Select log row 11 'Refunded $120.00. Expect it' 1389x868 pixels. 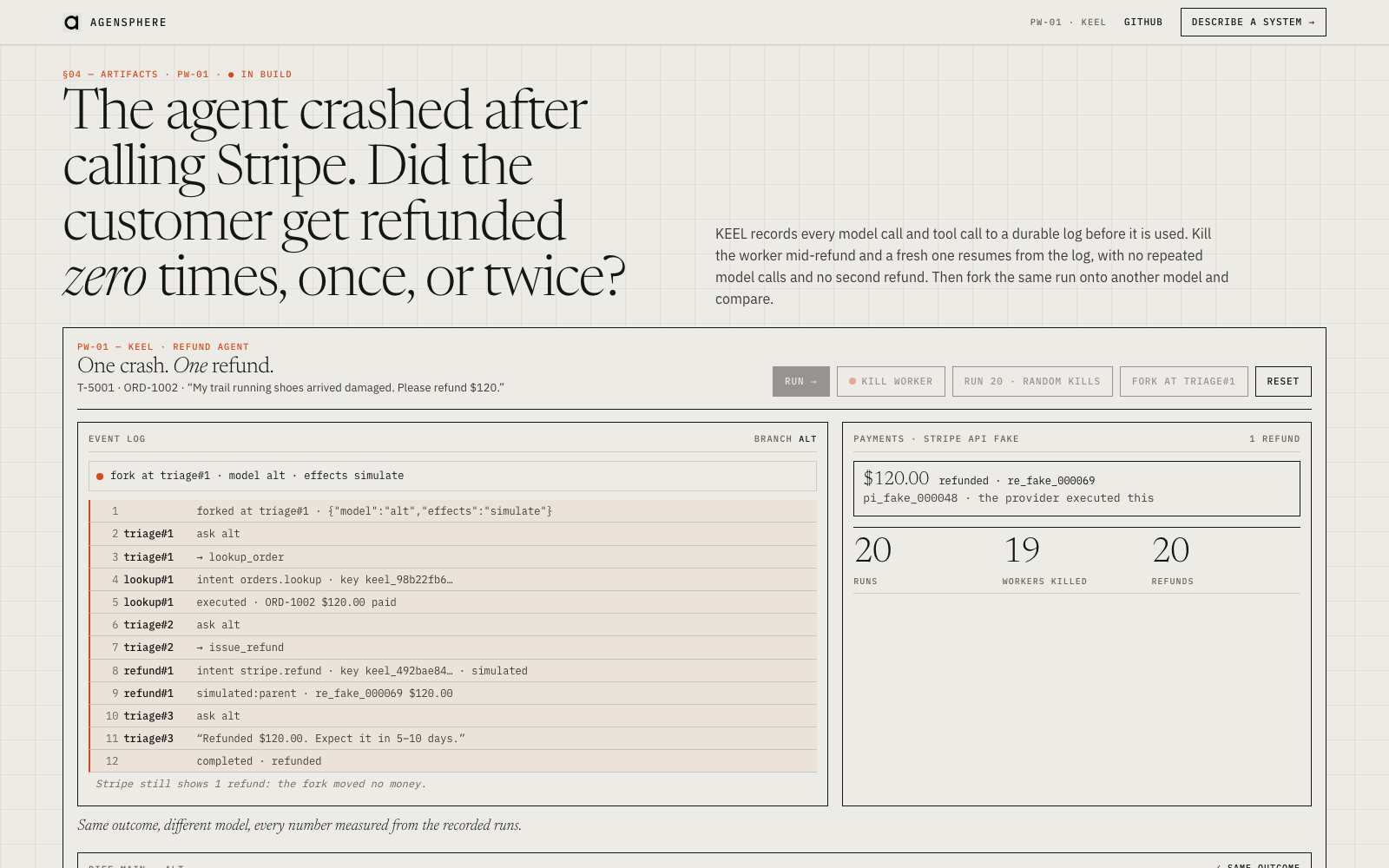[452, 739]
